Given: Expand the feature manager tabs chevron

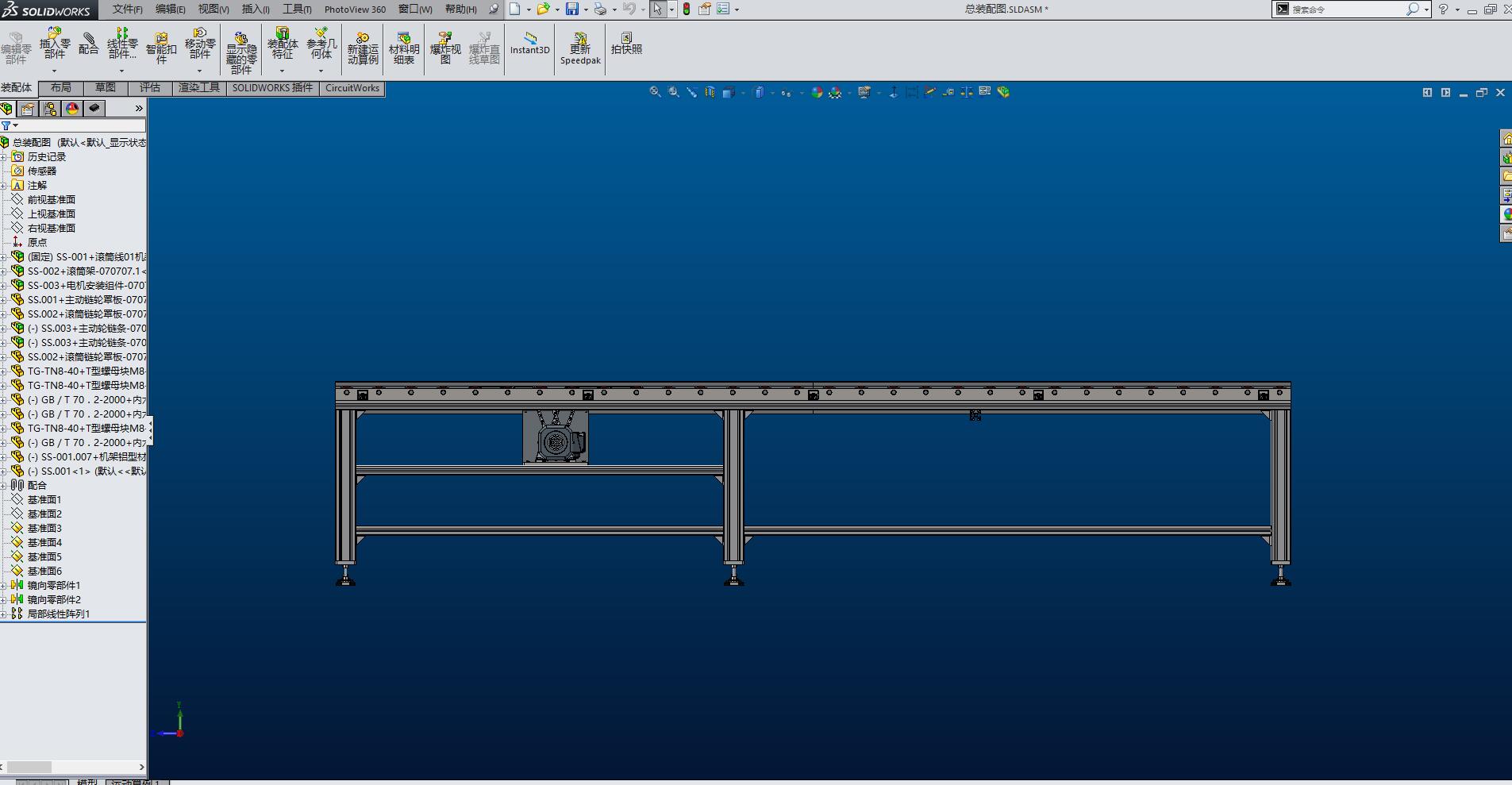Looking at the screenshot, I should click(x=139, y=109).
